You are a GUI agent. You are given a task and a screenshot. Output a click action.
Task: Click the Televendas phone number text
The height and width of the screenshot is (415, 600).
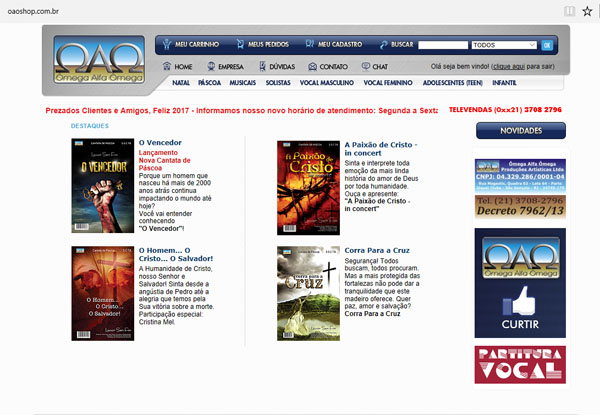[x=505, y=110]
